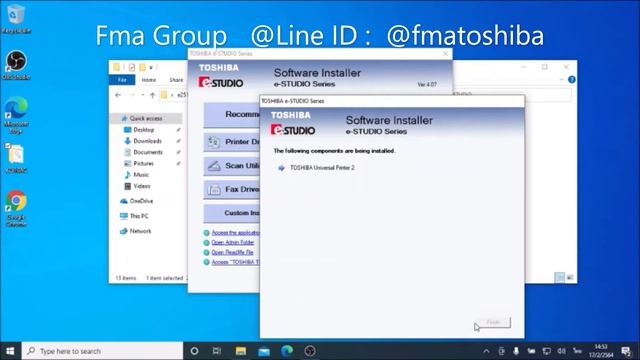
Task: Open the Home tab in File Explorer
Action: coord(149,80)
